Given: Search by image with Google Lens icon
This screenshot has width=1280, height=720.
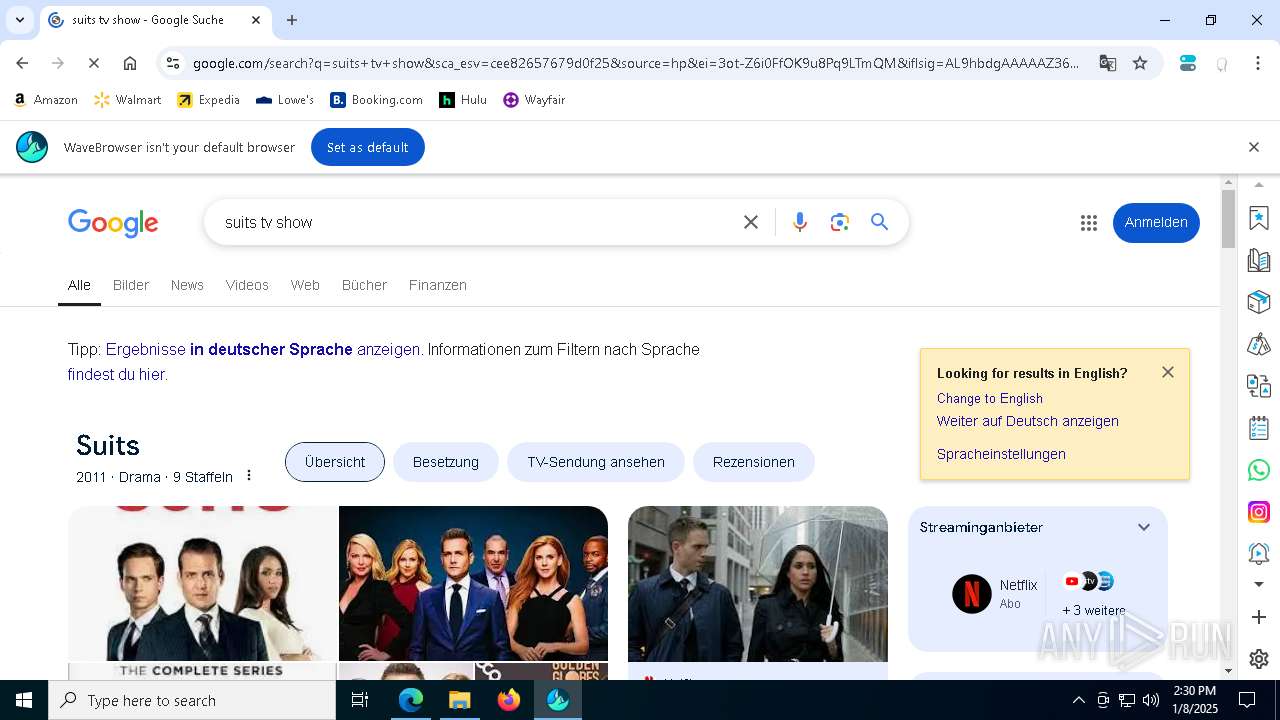Looking at the screenshot, I should [839, 222].
